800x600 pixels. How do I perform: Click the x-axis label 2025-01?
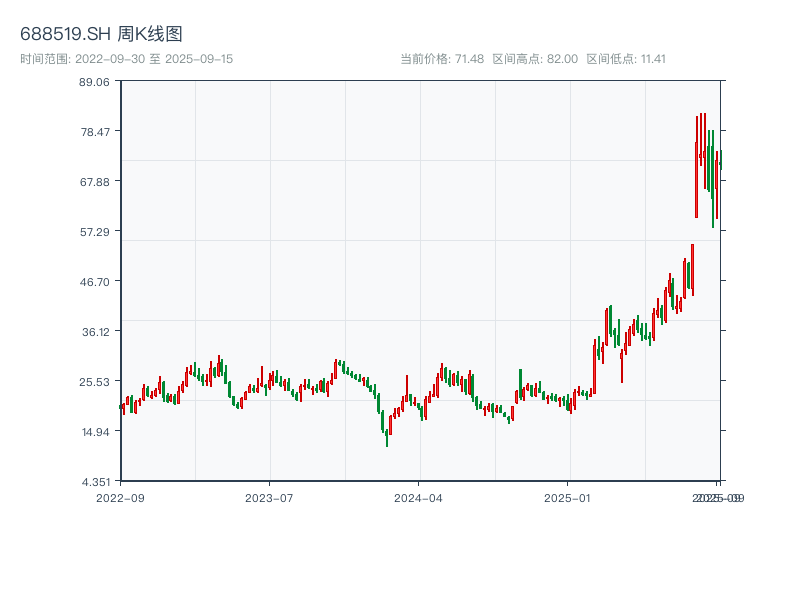567,498
